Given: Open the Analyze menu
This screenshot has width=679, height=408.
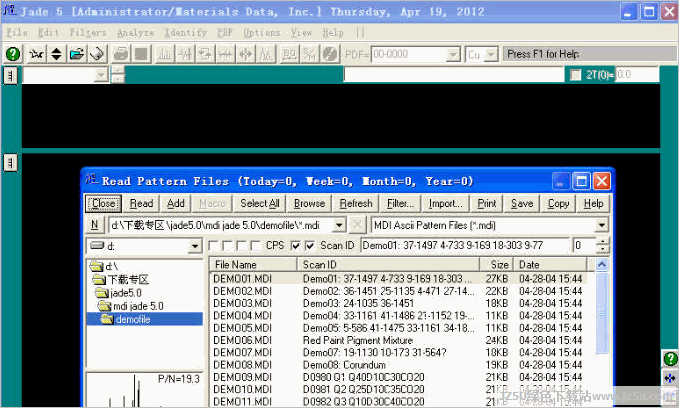Looking at the screenshot, I should tap(136, 32).
